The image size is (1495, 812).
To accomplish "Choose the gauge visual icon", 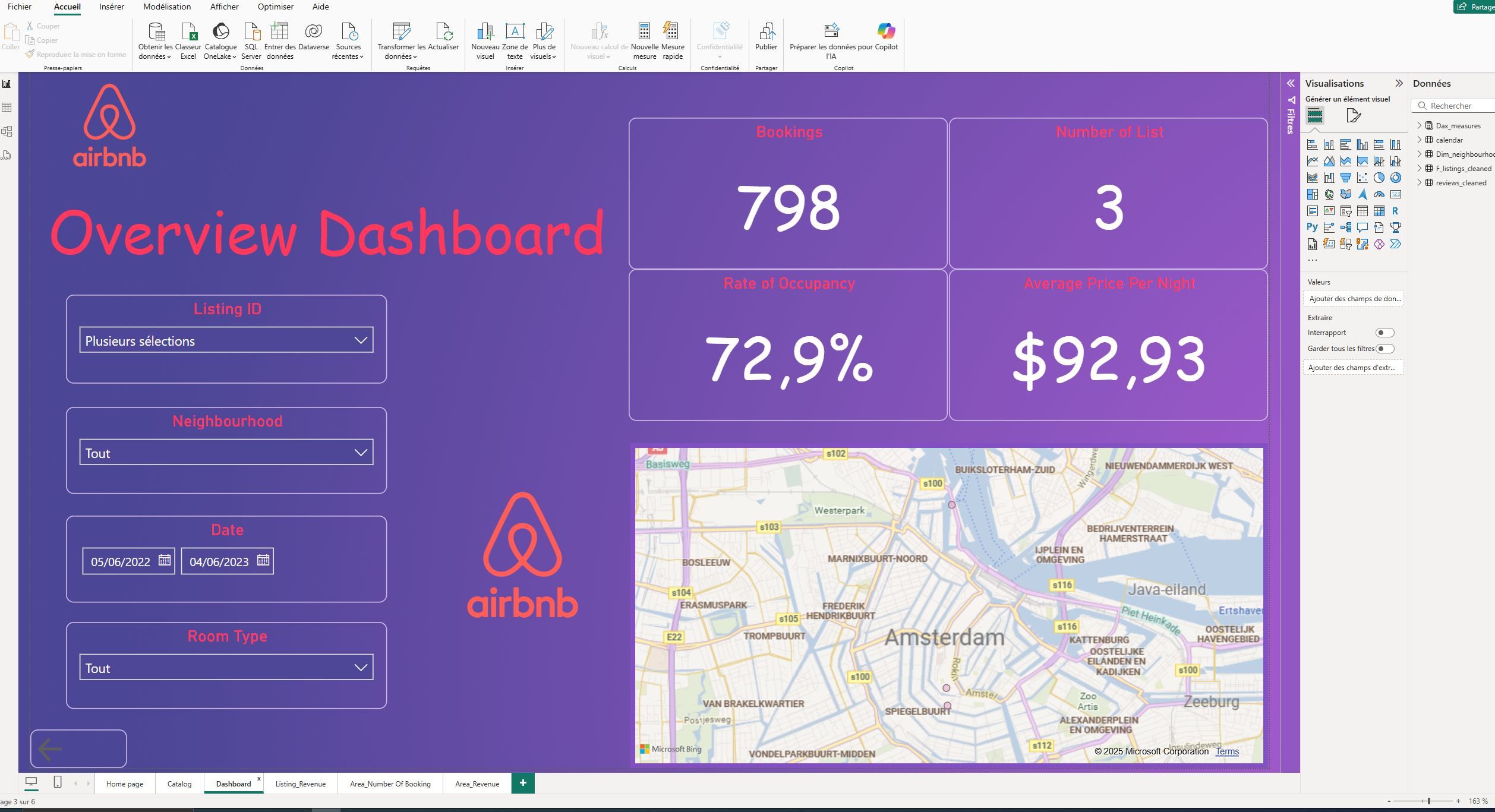I will click(x=1379, y=194).
